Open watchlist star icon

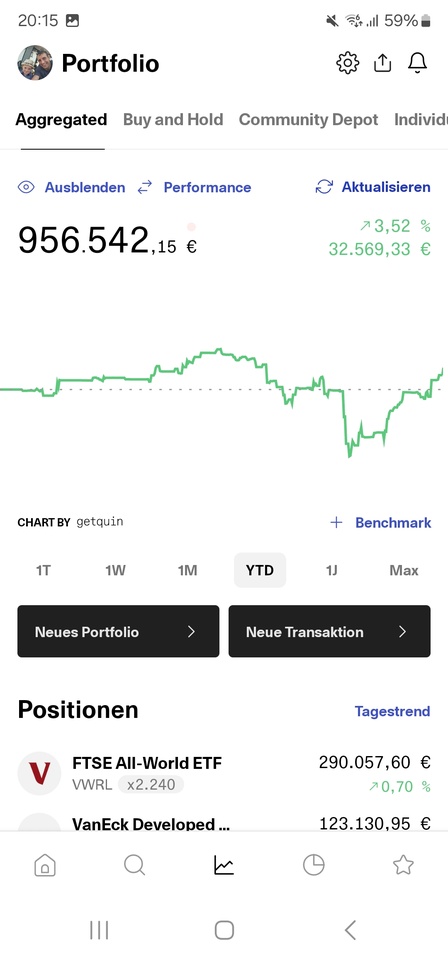click(x=403, y=865)
